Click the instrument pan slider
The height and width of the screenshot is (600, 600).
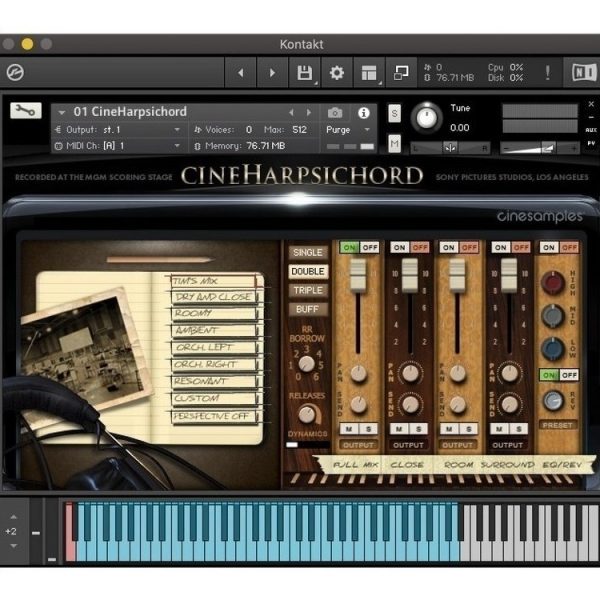pyautogui.click(x=450, y=148)
